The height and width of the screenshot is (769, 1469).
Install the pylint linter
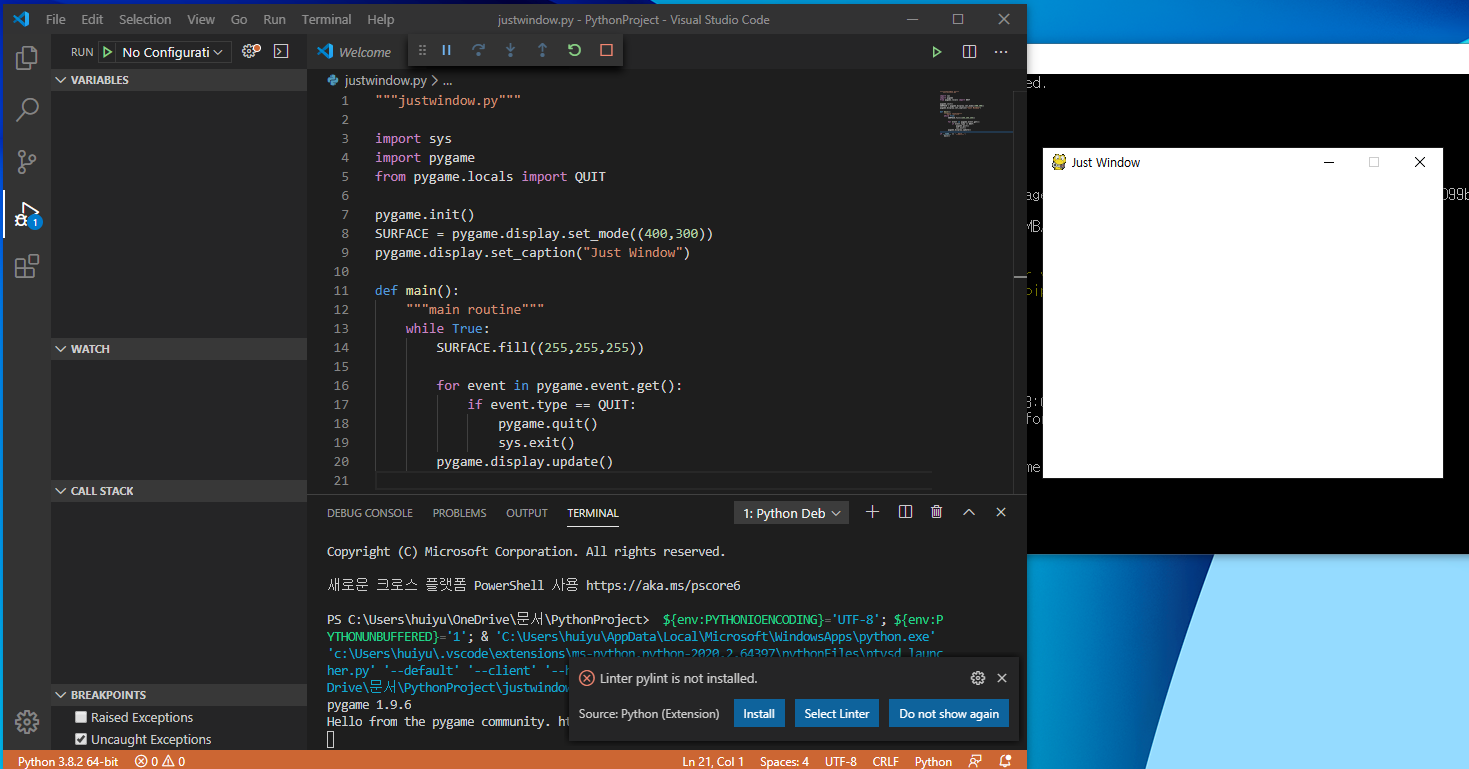759,713
